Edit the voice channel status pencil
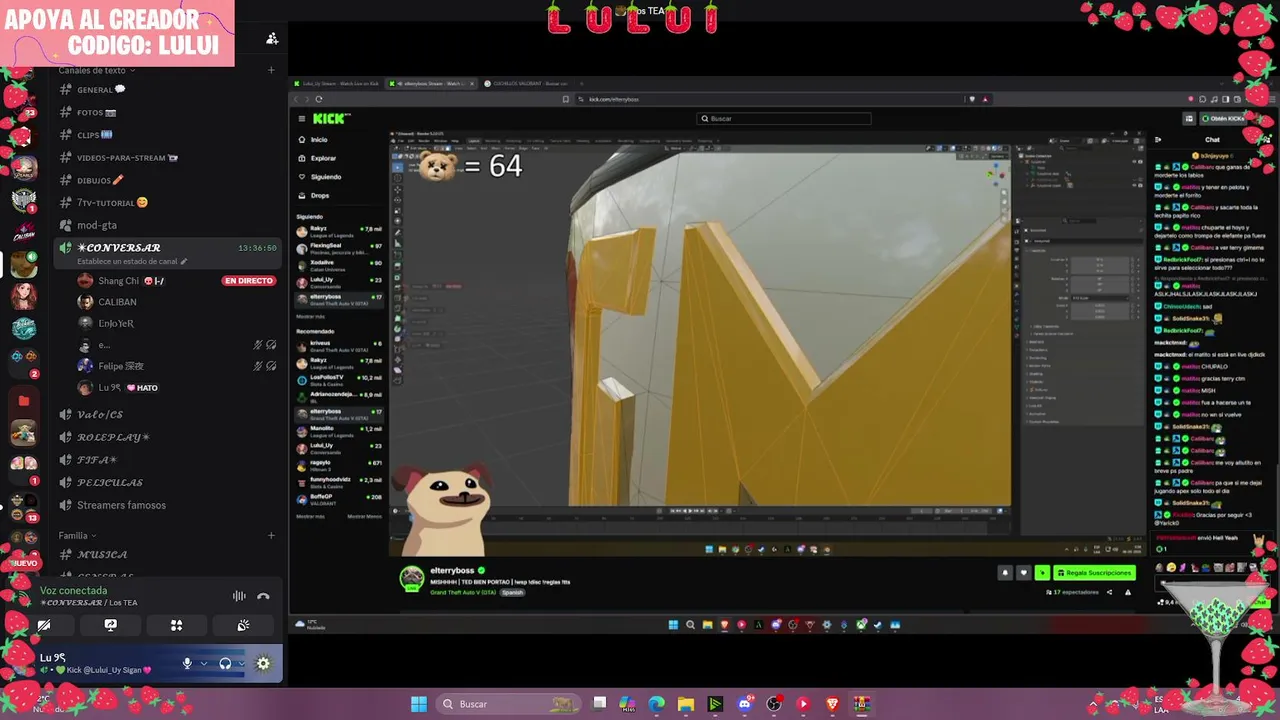This screenshot has width=1280, height=720. coord(183,262)
